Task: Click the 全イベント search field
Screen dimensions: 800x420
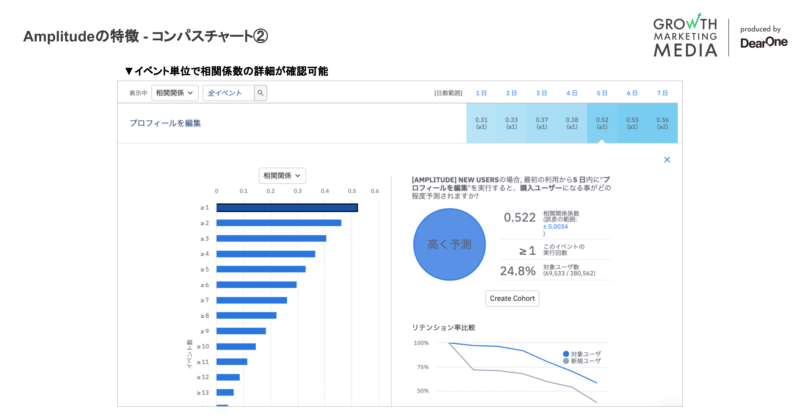Action: (227, 93)
